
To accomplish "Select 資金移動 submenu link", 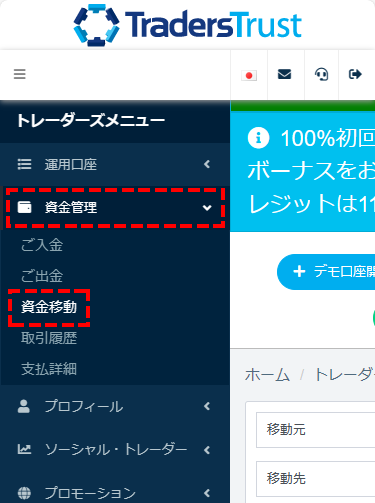I will coord(49,307).
